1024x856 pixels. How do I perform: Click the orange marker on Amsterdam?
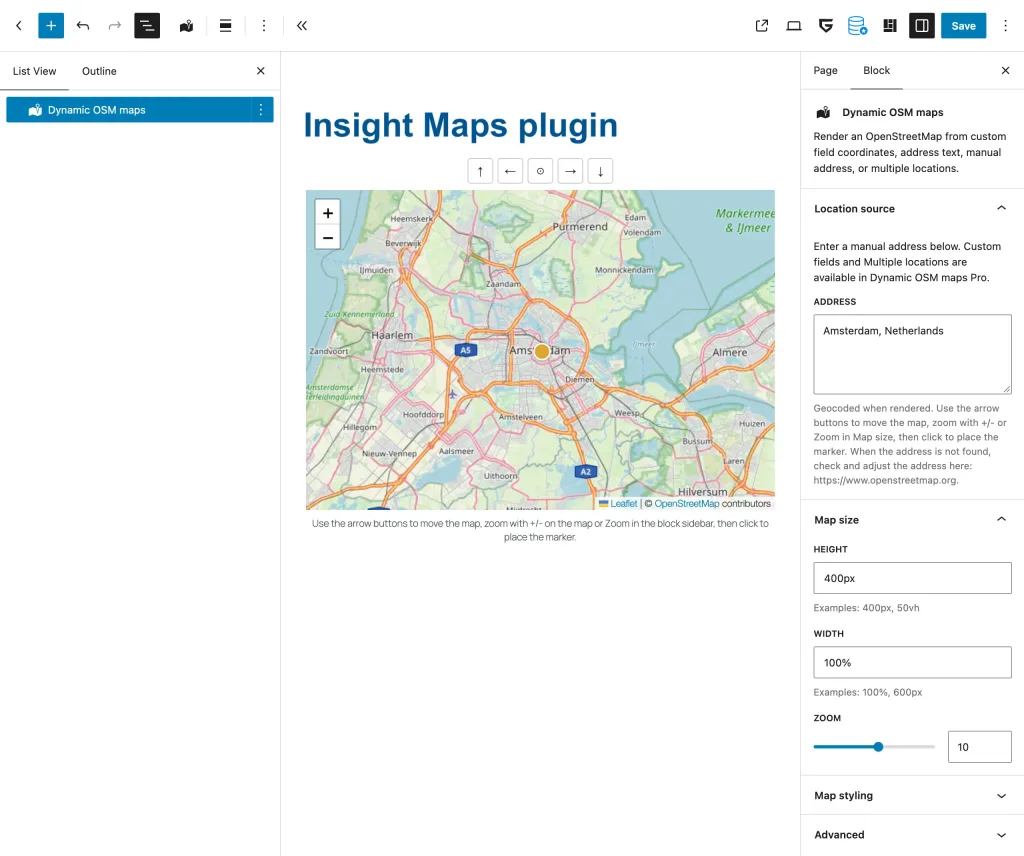click(x=541, y=351)
